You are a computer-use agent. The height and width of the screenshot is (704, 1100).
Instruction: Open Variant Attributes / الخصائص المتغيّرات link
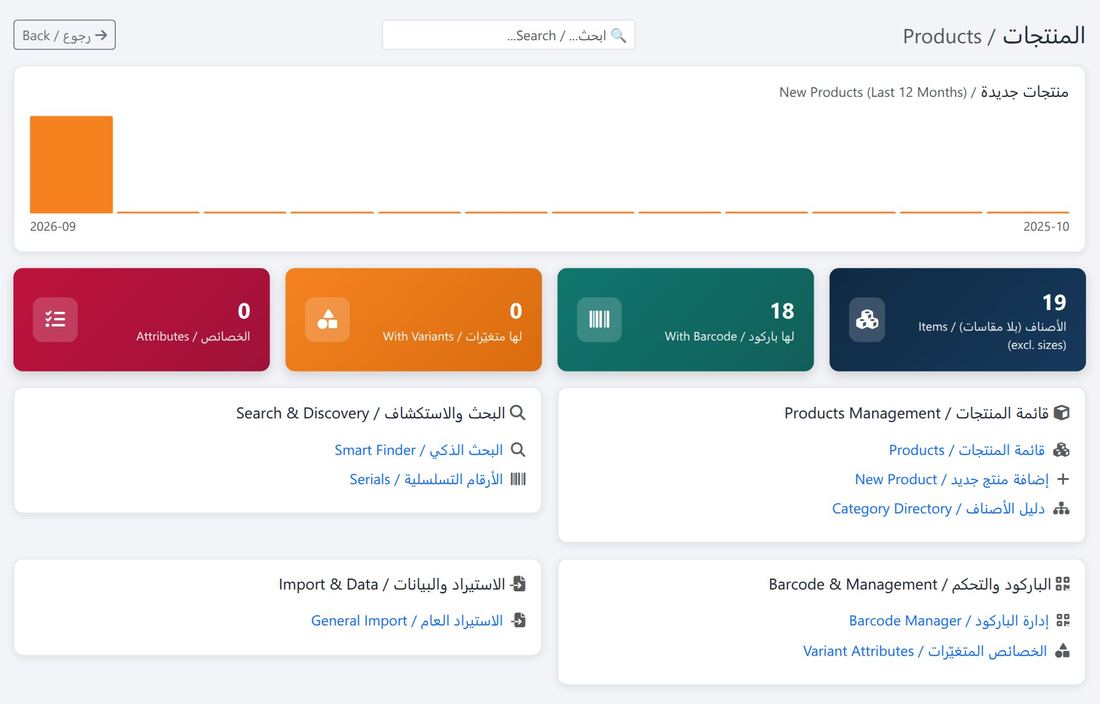925,651
